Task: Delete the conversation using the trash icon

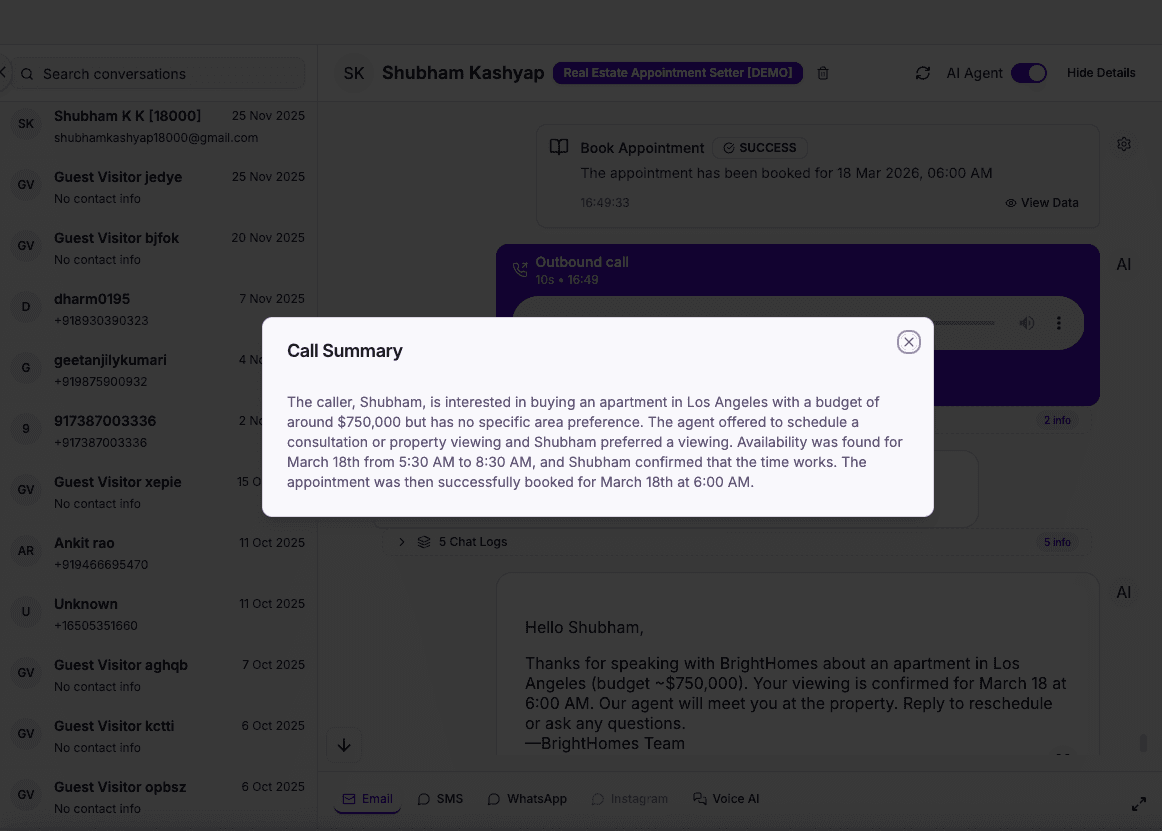Action: tap(822, 73)
